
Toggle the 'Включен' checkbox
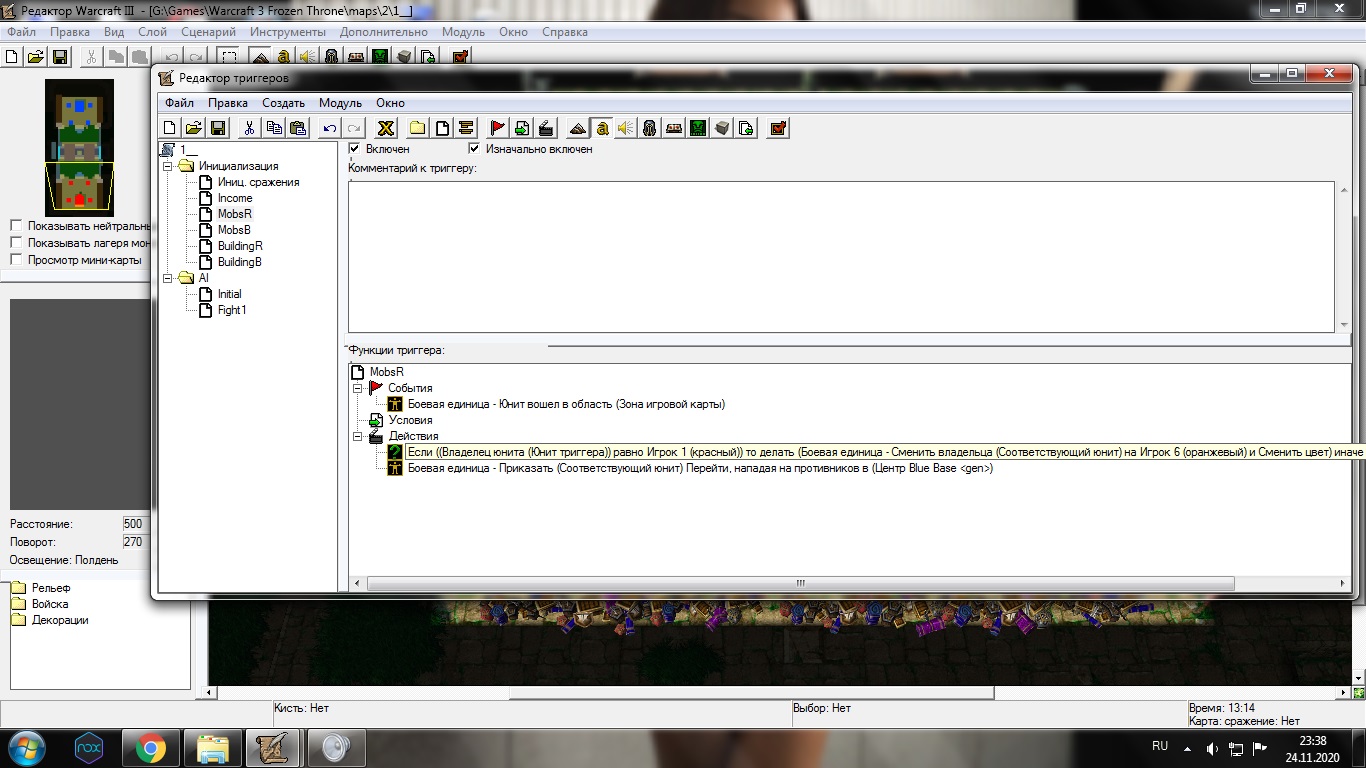[x=354, y=149]
